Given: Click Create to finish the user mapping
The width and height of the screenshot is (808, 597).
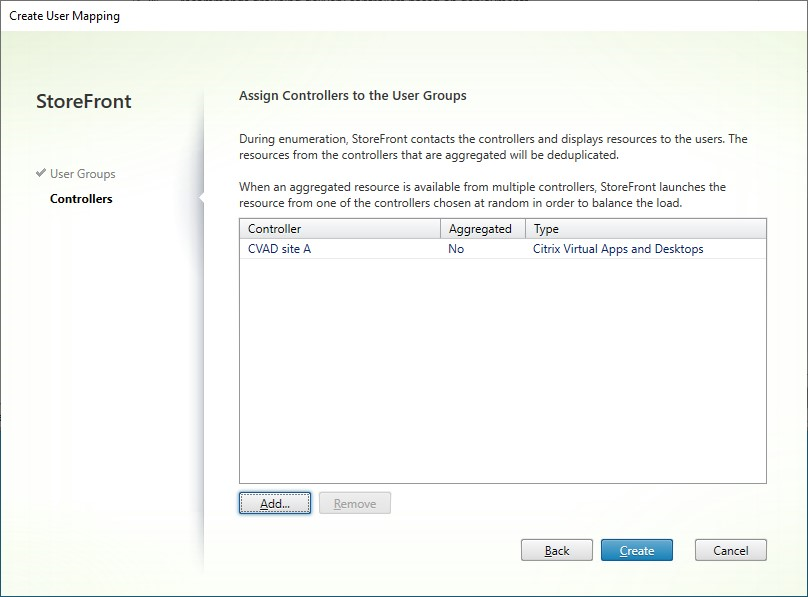Looking at the screenshot, I should pos(637,550).
